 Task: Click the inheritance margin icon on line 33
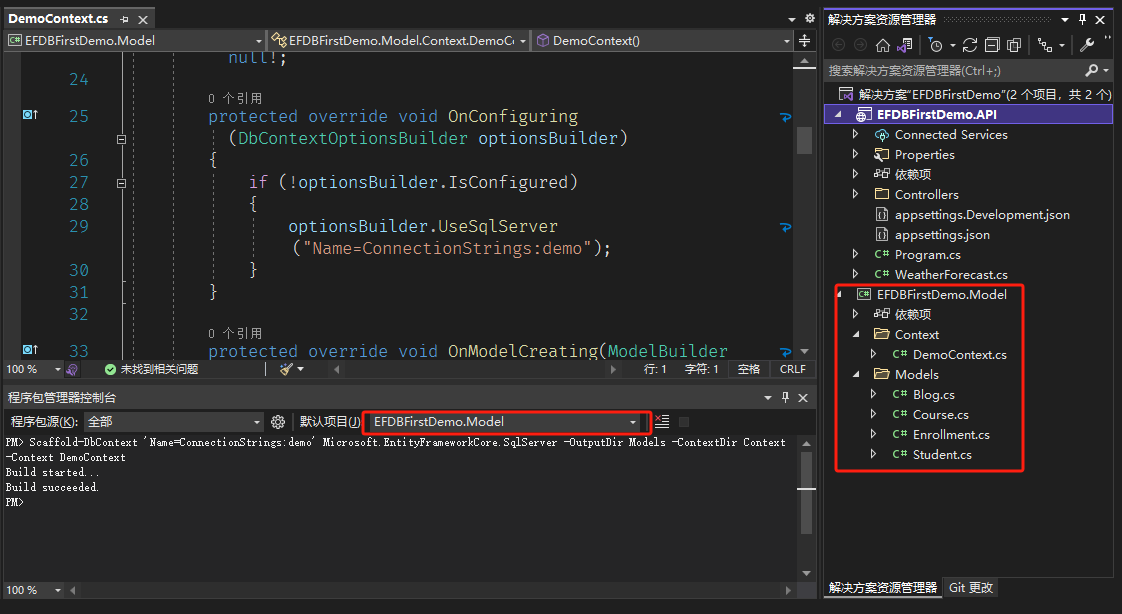30,349
